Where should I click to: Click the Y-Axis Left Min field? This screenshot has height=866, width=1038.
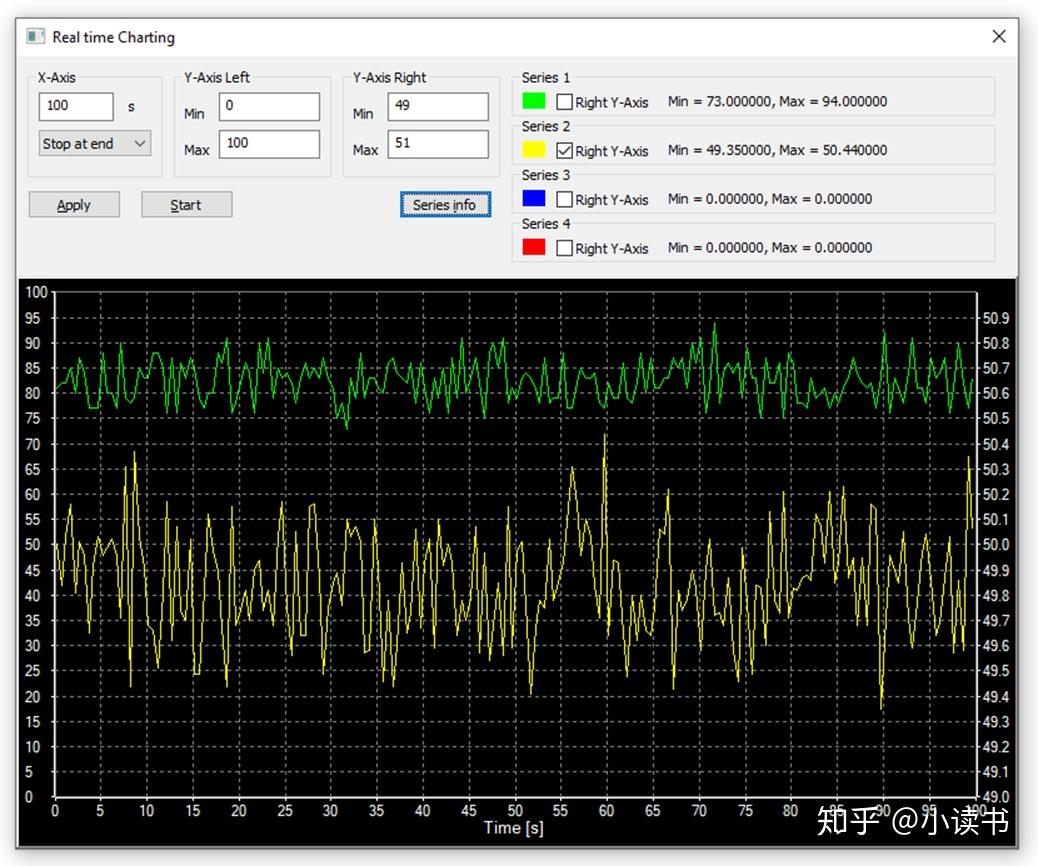click(x=269, y=106)
